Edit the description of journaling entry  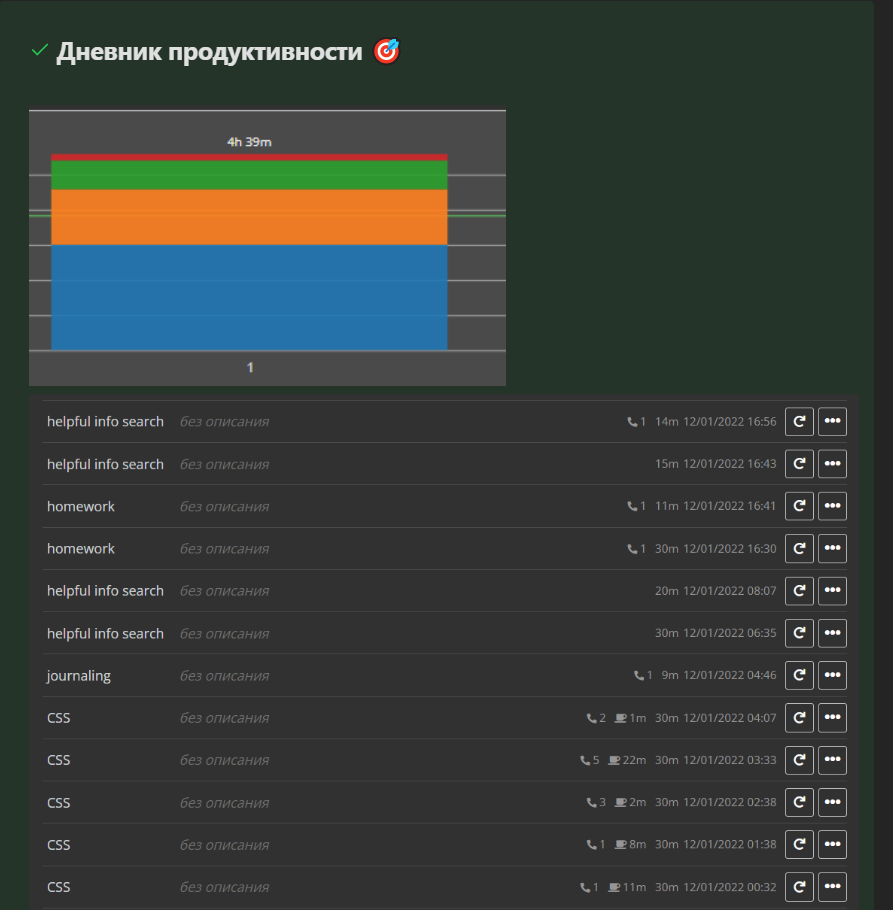pos(225,676)
